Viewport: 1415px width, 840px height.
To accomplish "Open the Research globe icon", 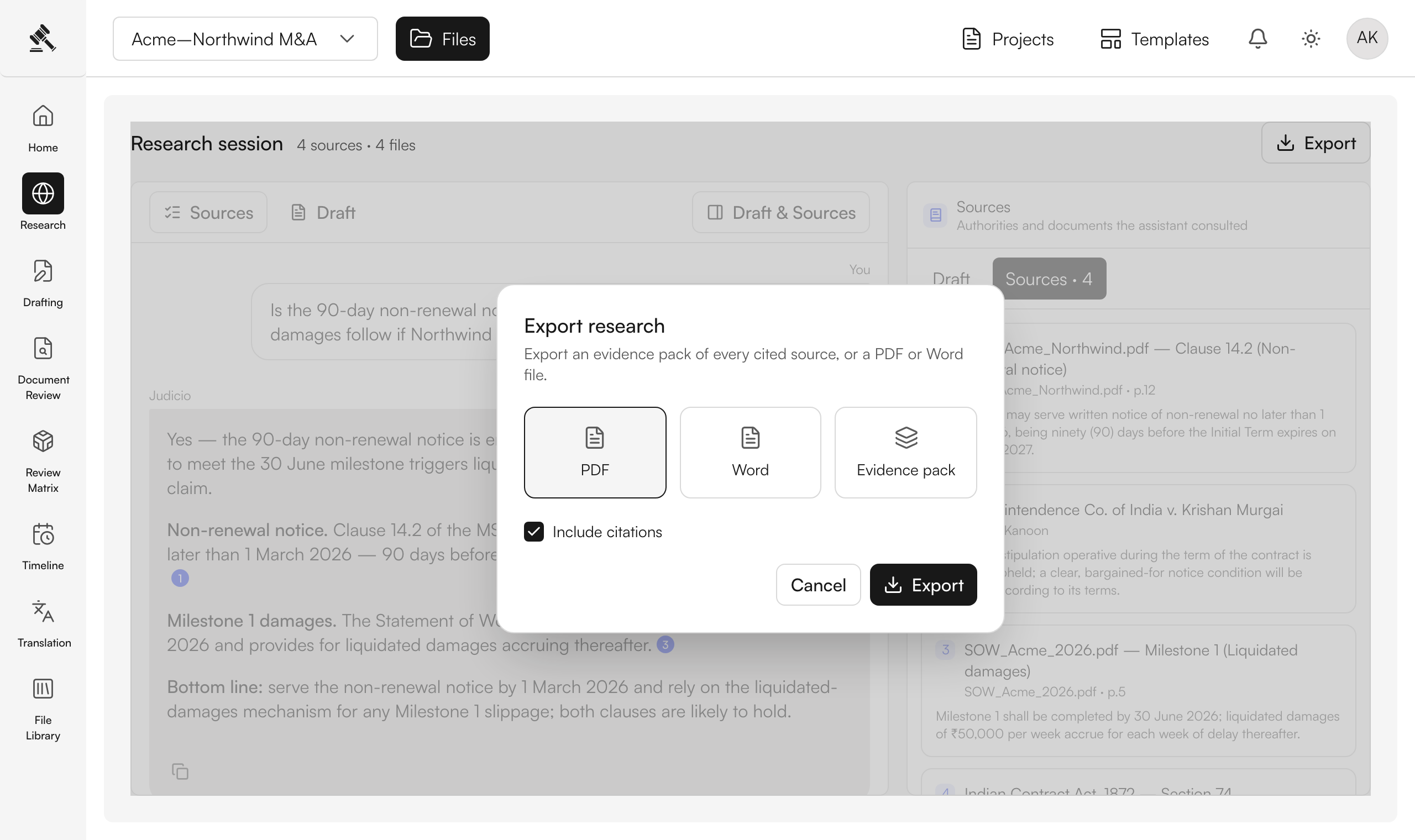I will [43, 193].
